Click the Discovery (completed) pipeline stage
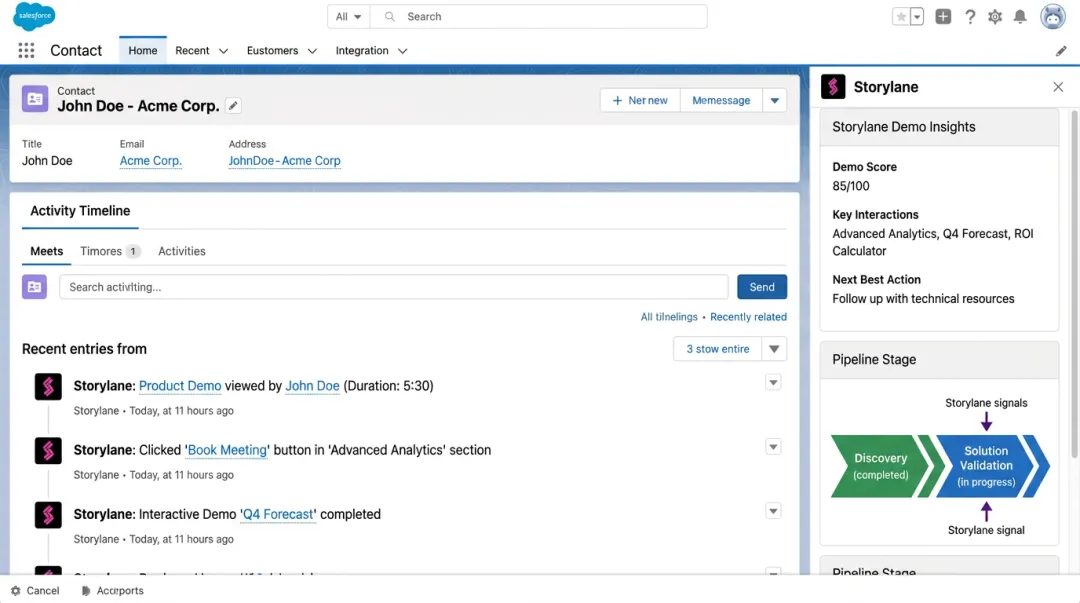1080x603 pixels. coord(880,466)
